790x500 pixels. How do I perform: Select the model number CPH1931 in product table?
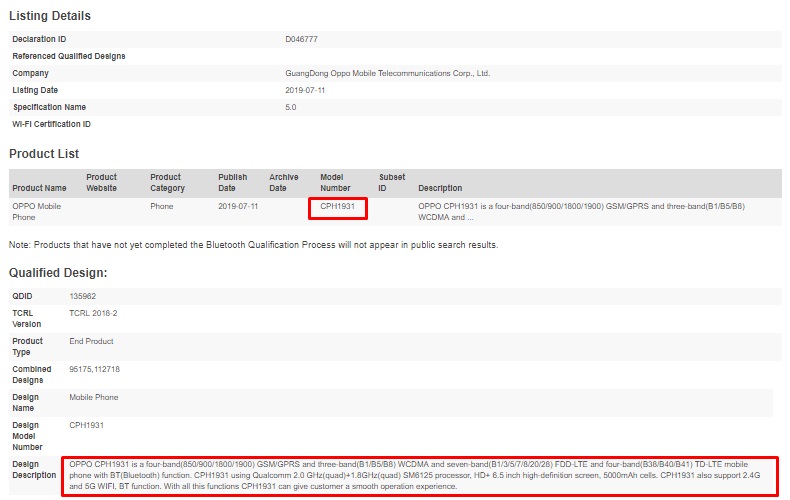[x=338, y=206]
